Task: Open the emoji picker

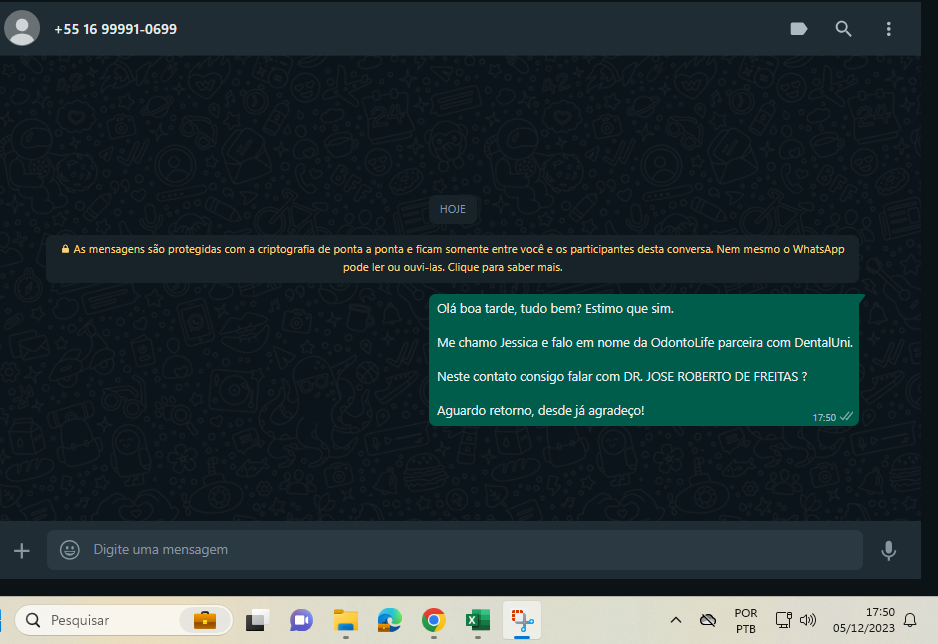Action: coord(70,550)
